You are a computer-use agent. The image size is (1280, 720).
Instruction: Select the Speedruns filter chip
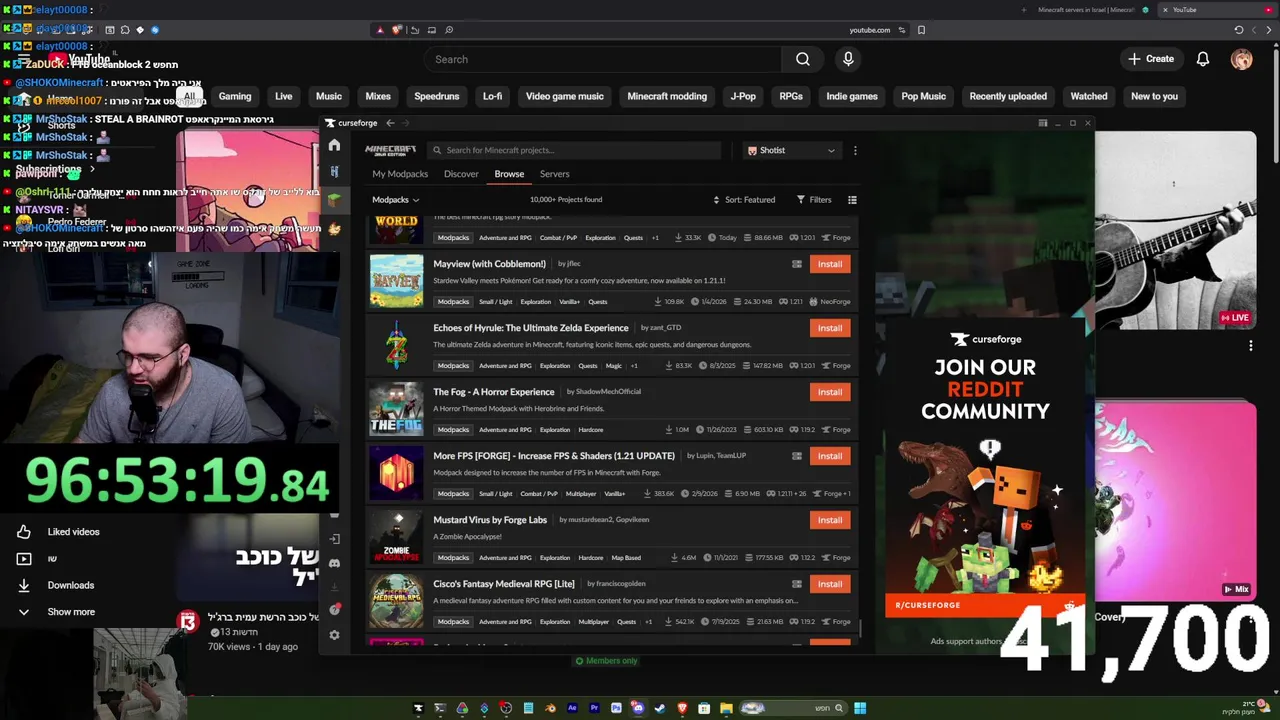click(437, 96)
